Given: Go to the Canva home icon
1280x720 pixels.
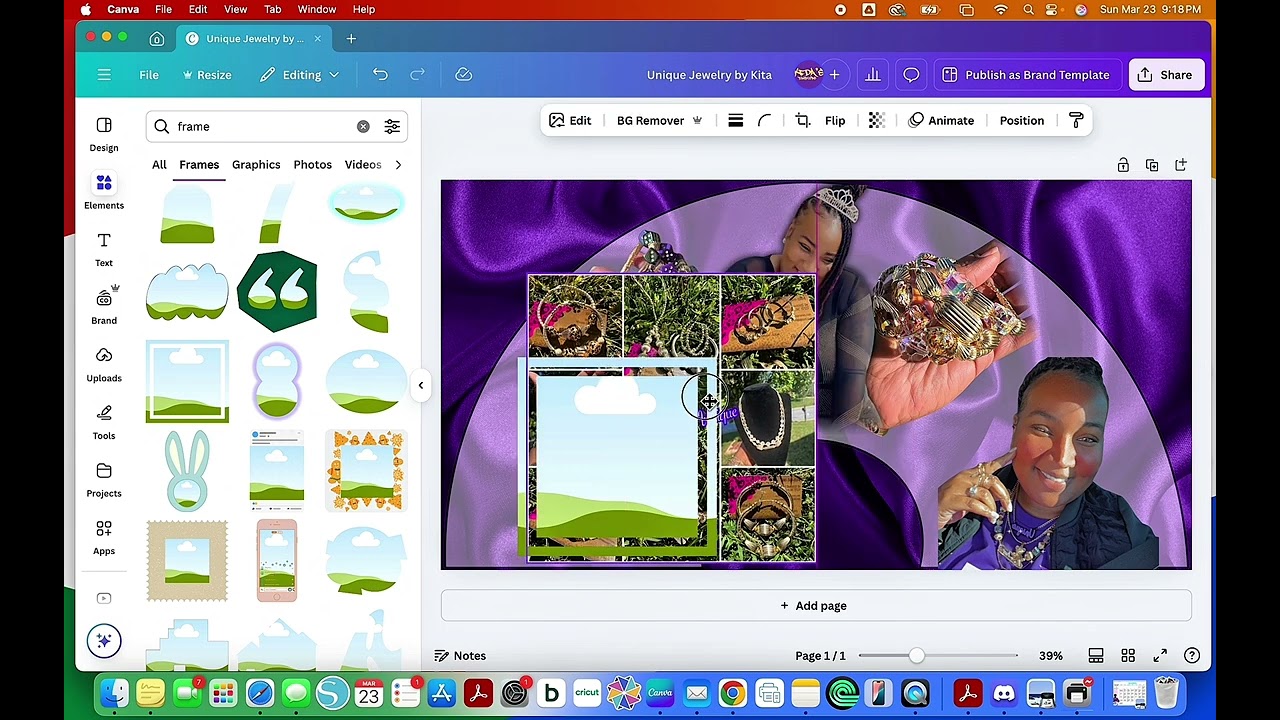Looking at the screenshot, I should click(x=157, y=39).
